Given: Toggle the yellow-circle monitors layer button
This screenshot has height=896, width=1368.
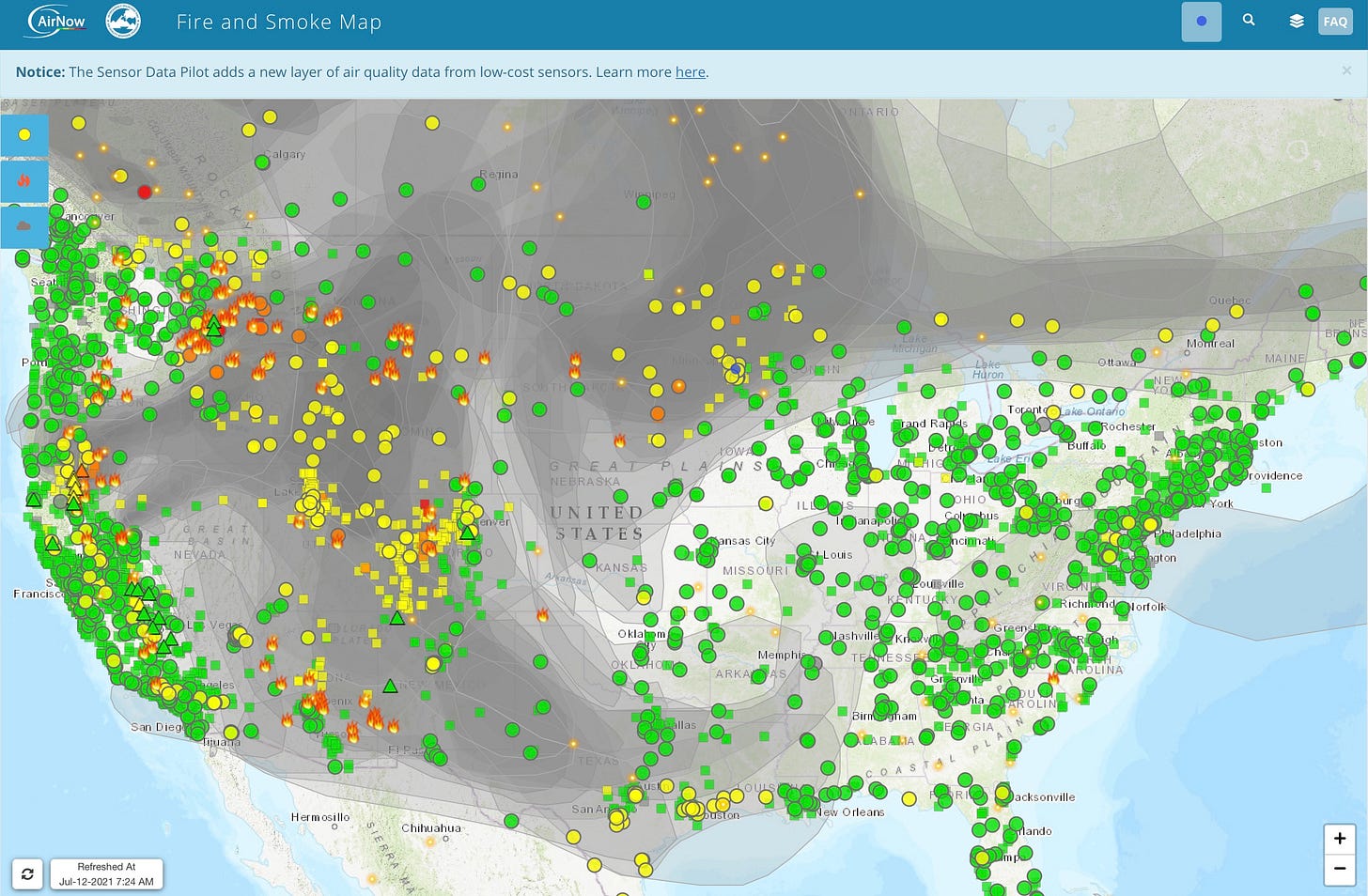Looking at the screenshot, I should coord(24,134).
